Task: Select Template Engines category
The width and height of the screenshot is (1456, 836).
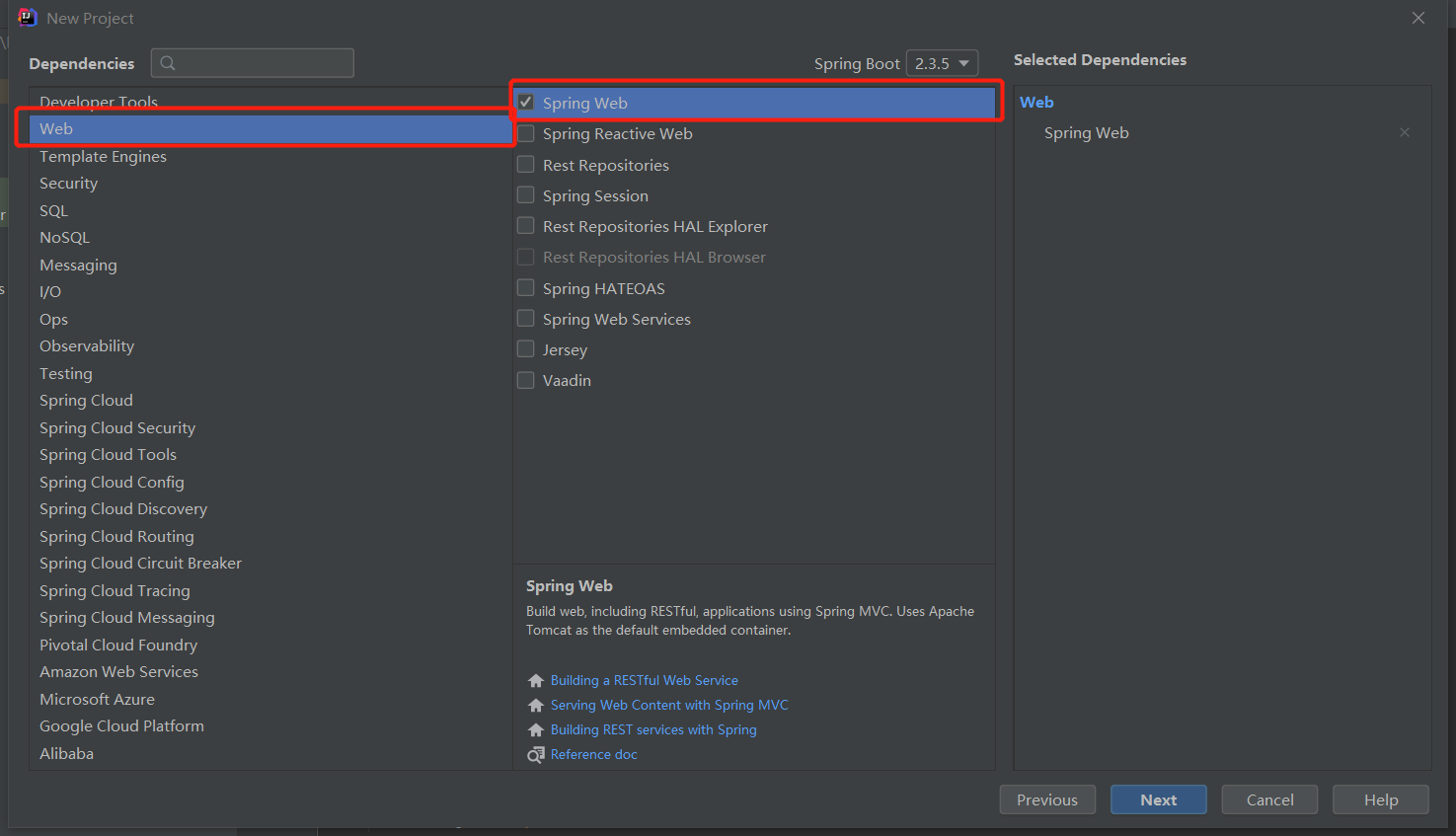Action: (270, 156)
